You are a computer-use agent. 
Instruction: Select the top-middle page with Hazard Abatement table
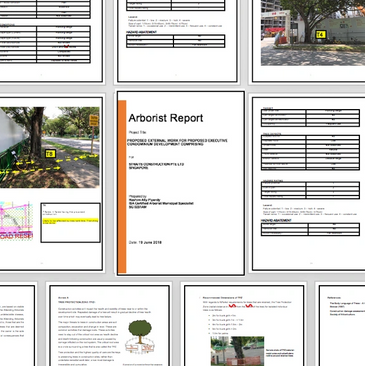click(x=177, y=41)
